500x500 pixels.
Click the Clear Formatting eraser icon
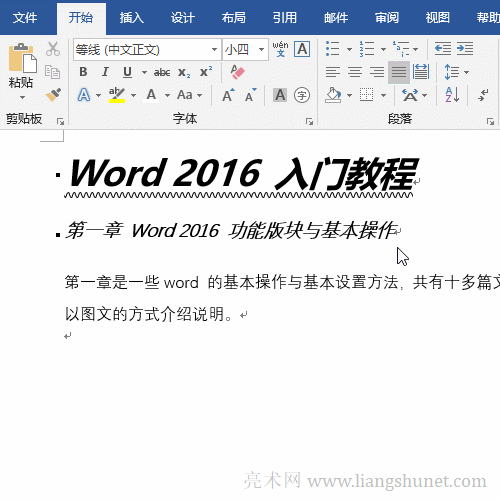click(x=237, y=72)
